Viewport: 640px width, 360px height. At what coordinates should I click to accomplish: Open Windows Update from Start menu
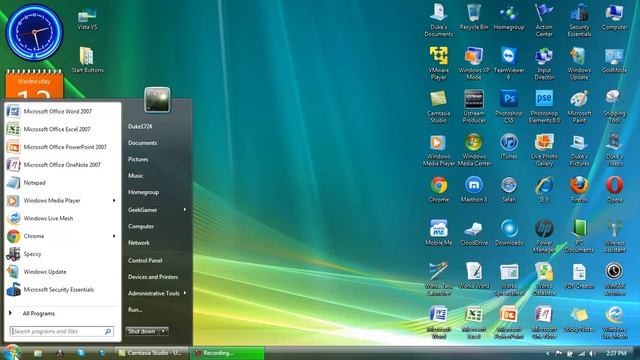pyautogui.click(x=62, y=271)
